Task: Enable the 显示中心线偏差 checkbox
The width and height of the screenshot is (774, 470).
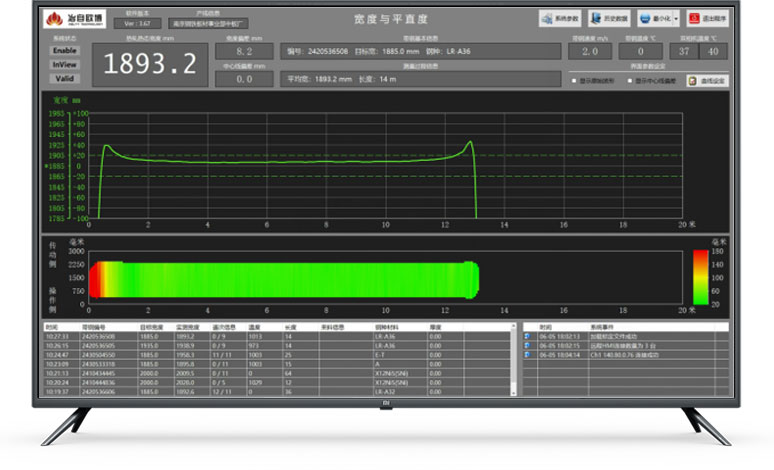Action: click(630, 80)
